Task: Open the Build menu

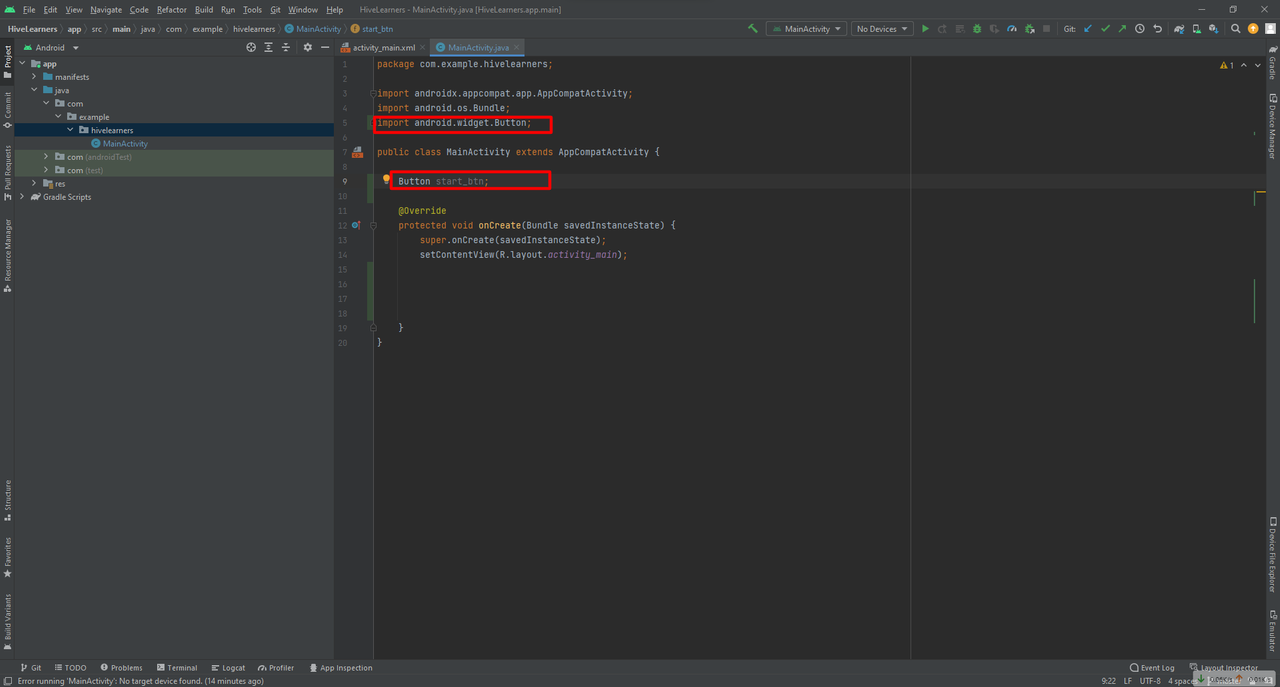Action: pyautogui.click(x=204, y=10)
